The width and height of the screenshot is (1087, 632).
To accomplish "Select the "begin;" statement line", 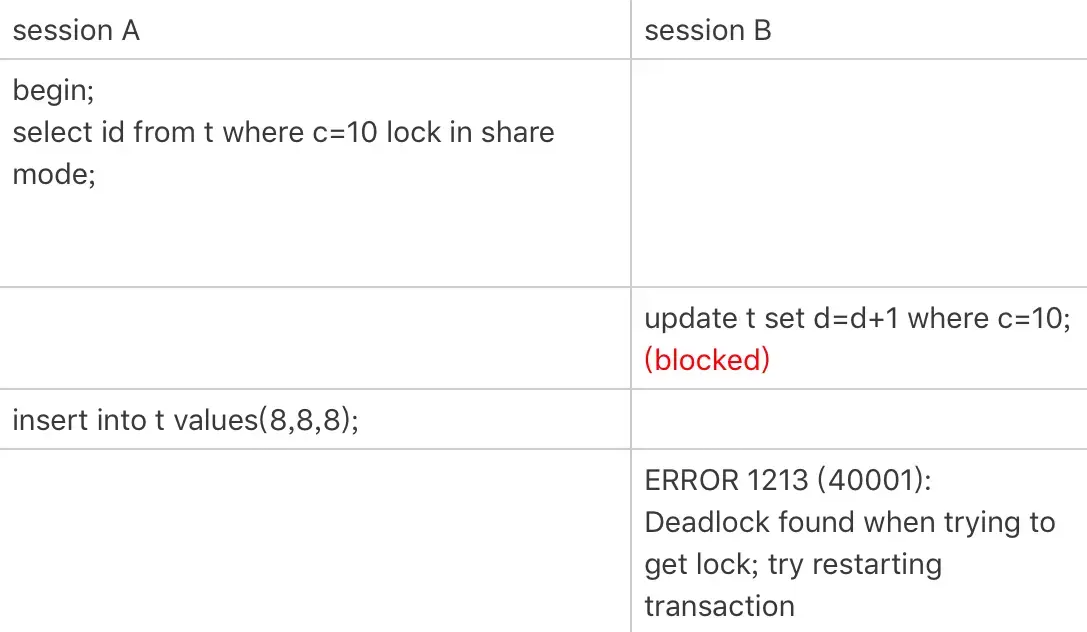I will pyautogui.click(x=53, y=91).
